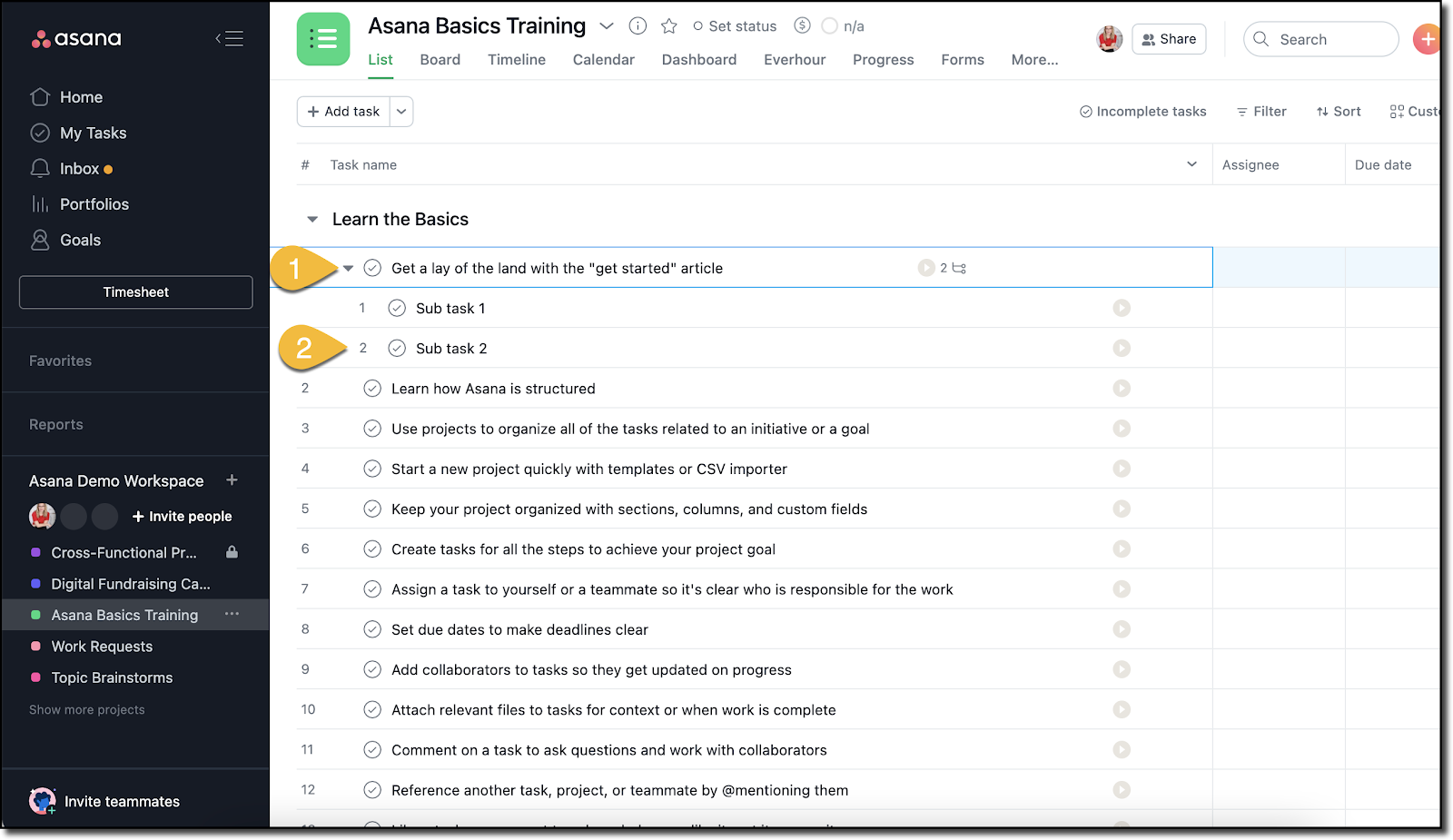Click the green project list icon

click(x=323, y=39)
